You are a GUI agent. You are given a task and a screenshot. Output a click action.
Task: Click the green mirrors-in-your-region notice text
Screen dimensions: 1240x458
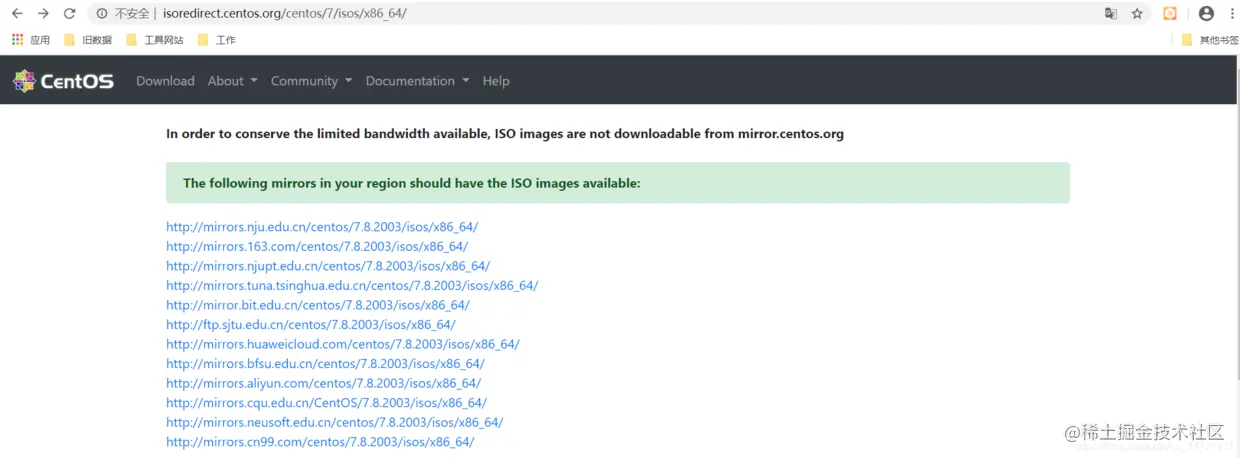pyautogui.click(x=411, y=183)
